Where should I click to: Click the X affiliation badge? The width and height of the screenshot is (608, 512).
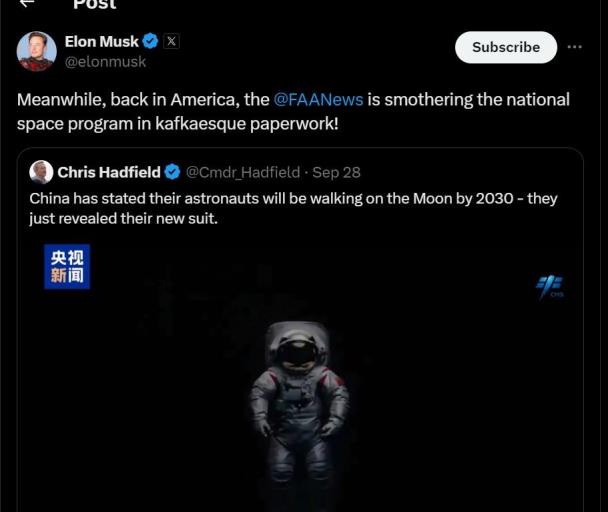click(171, 41)
